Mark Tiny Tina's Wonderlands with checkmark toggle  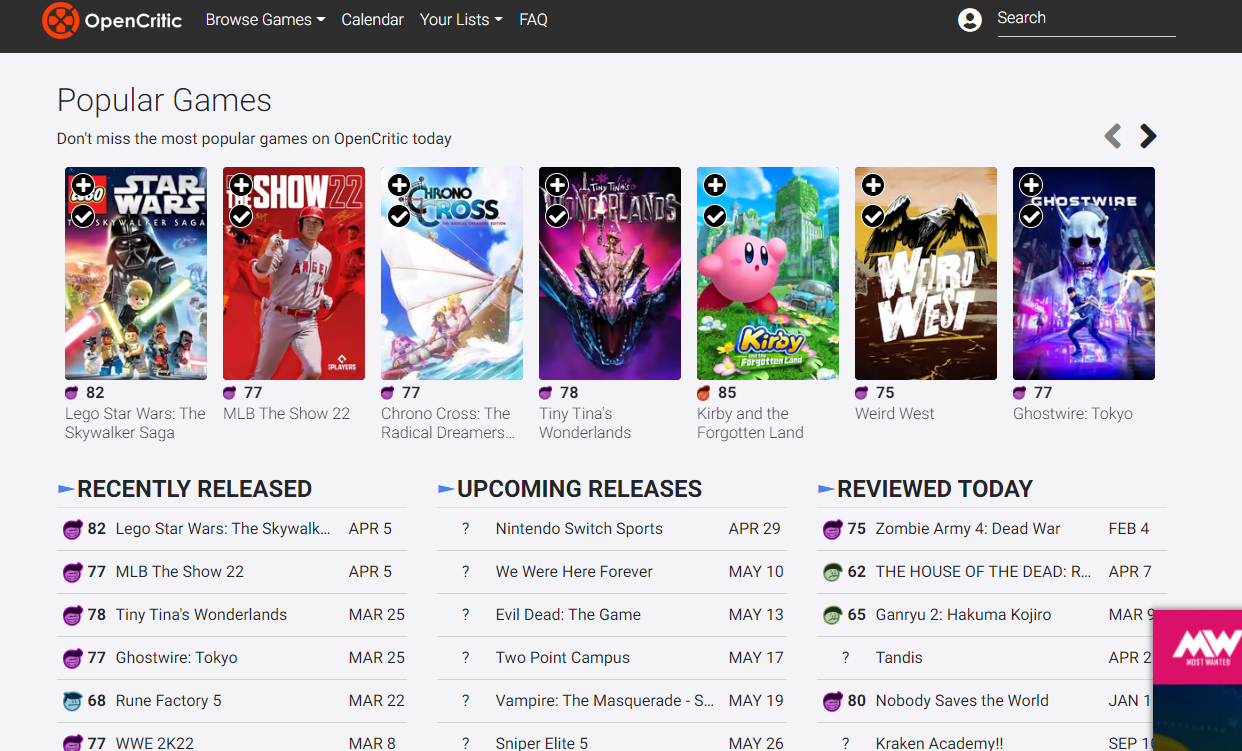[557, 216]
